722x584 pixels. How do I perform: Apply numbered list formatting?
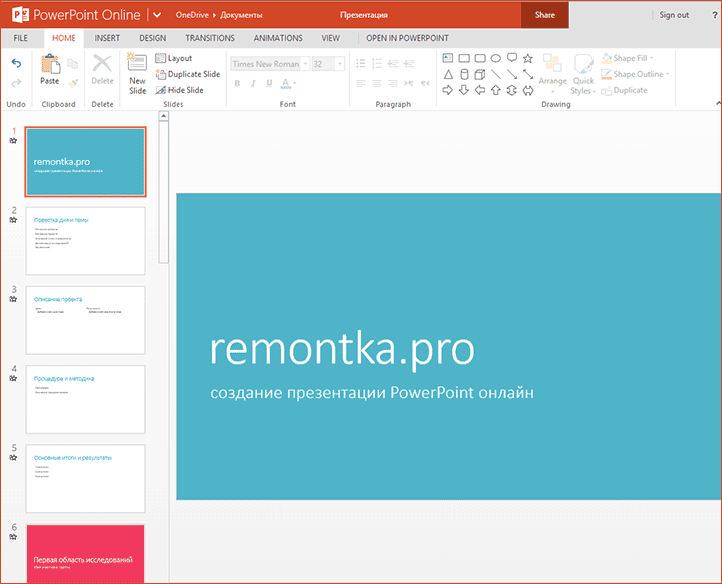377,64
